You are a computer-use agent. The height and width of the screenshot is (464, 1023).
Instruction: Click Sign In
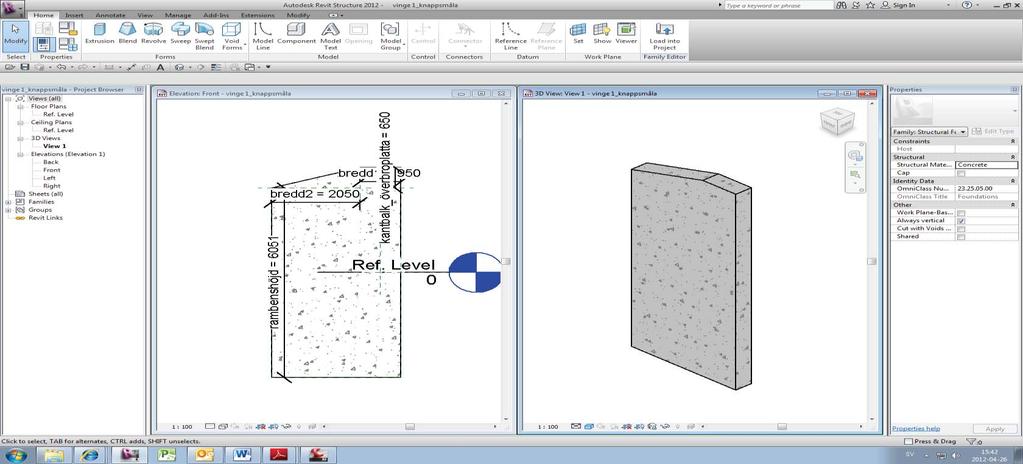[x=904, y=5]
